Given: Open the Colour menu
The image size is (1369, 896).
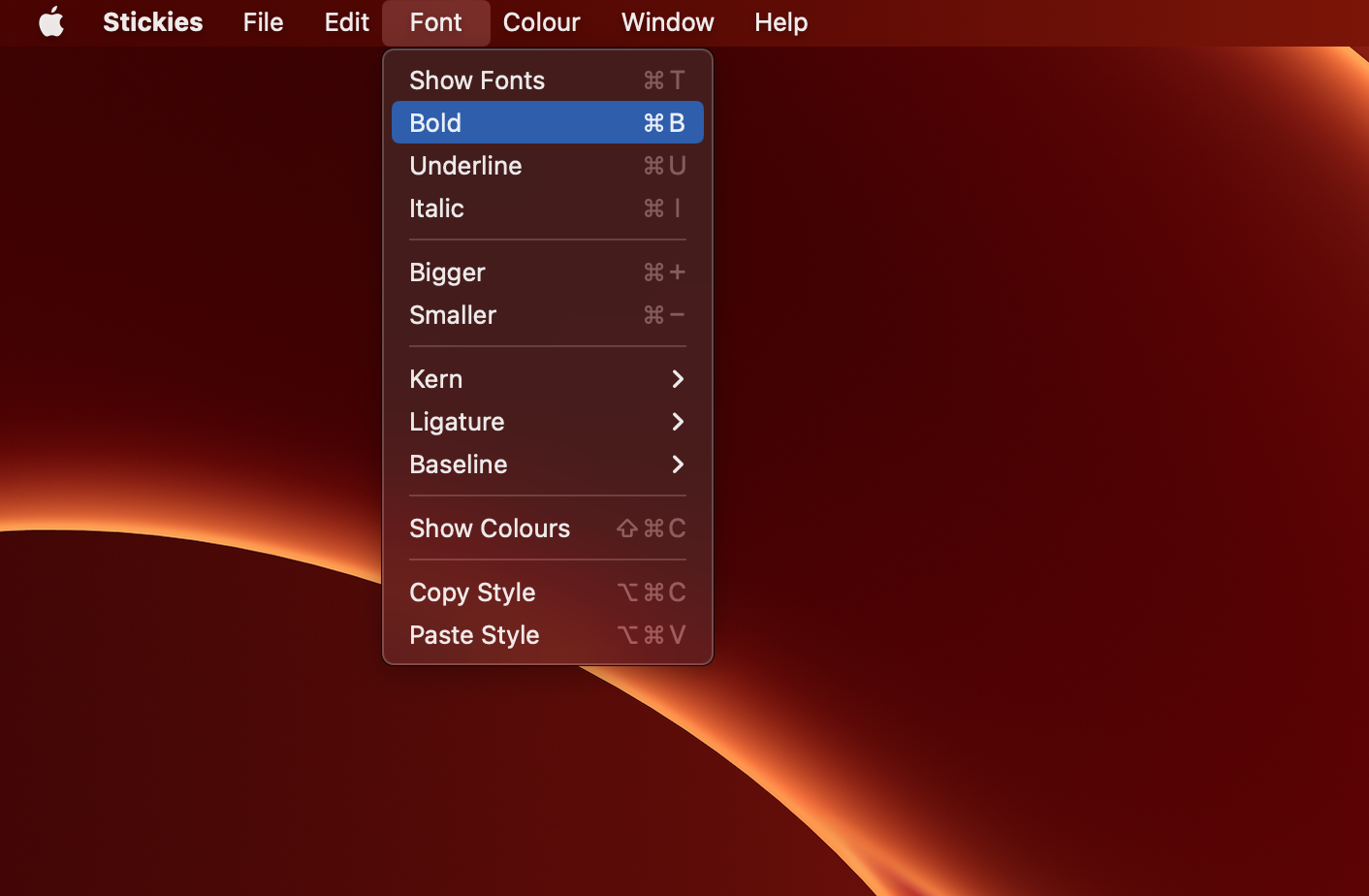Looking at the screenshot, I should coord(541,22).
